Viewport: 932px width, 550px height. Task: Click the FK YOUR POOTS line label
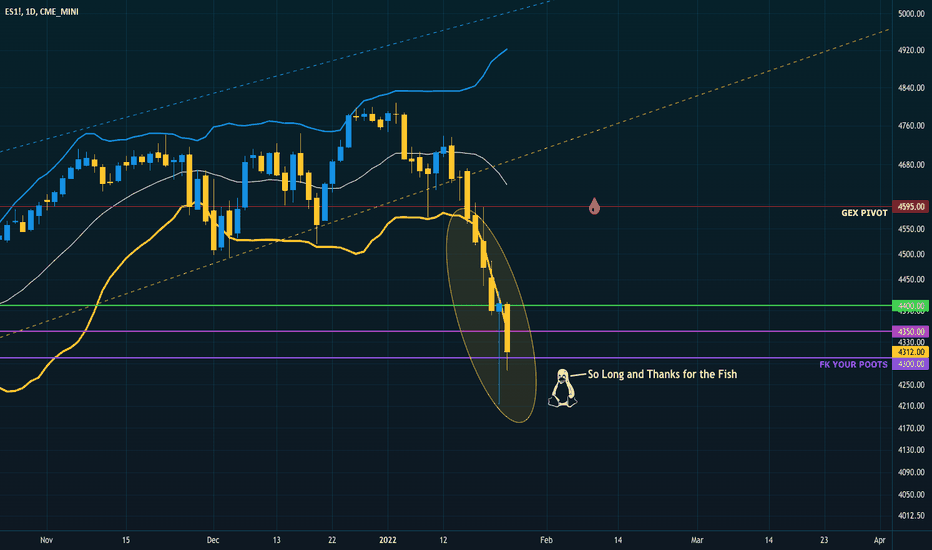(853, 364)
